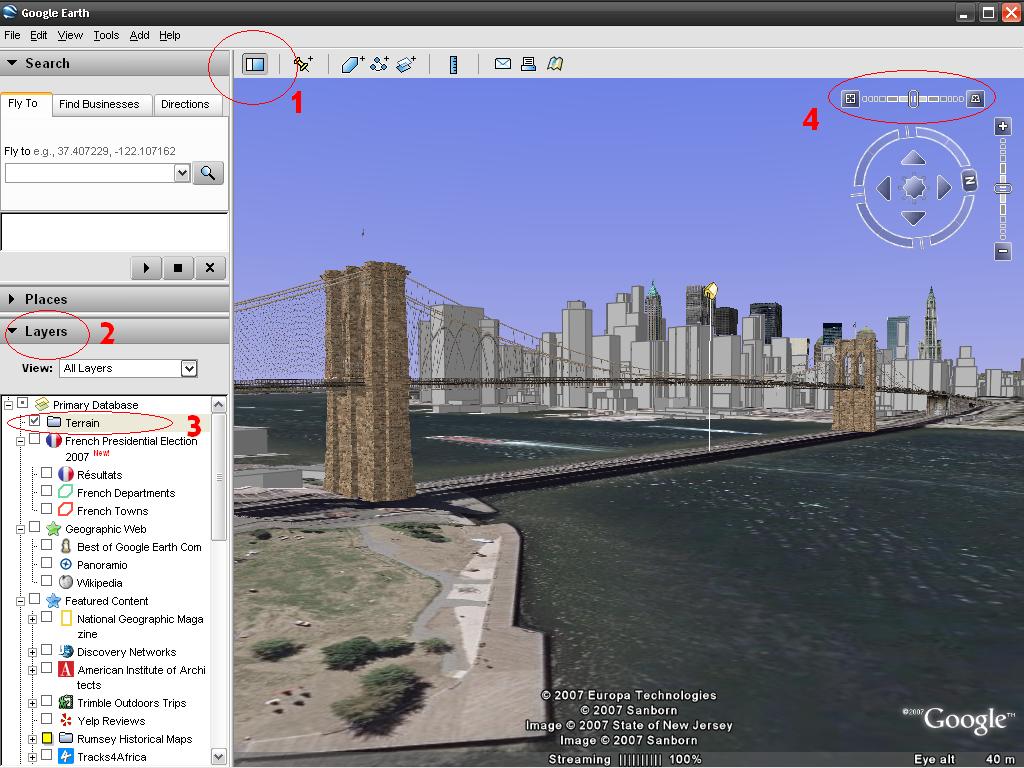Enable French Presidential Election layer checkbox

pos(35,440)
